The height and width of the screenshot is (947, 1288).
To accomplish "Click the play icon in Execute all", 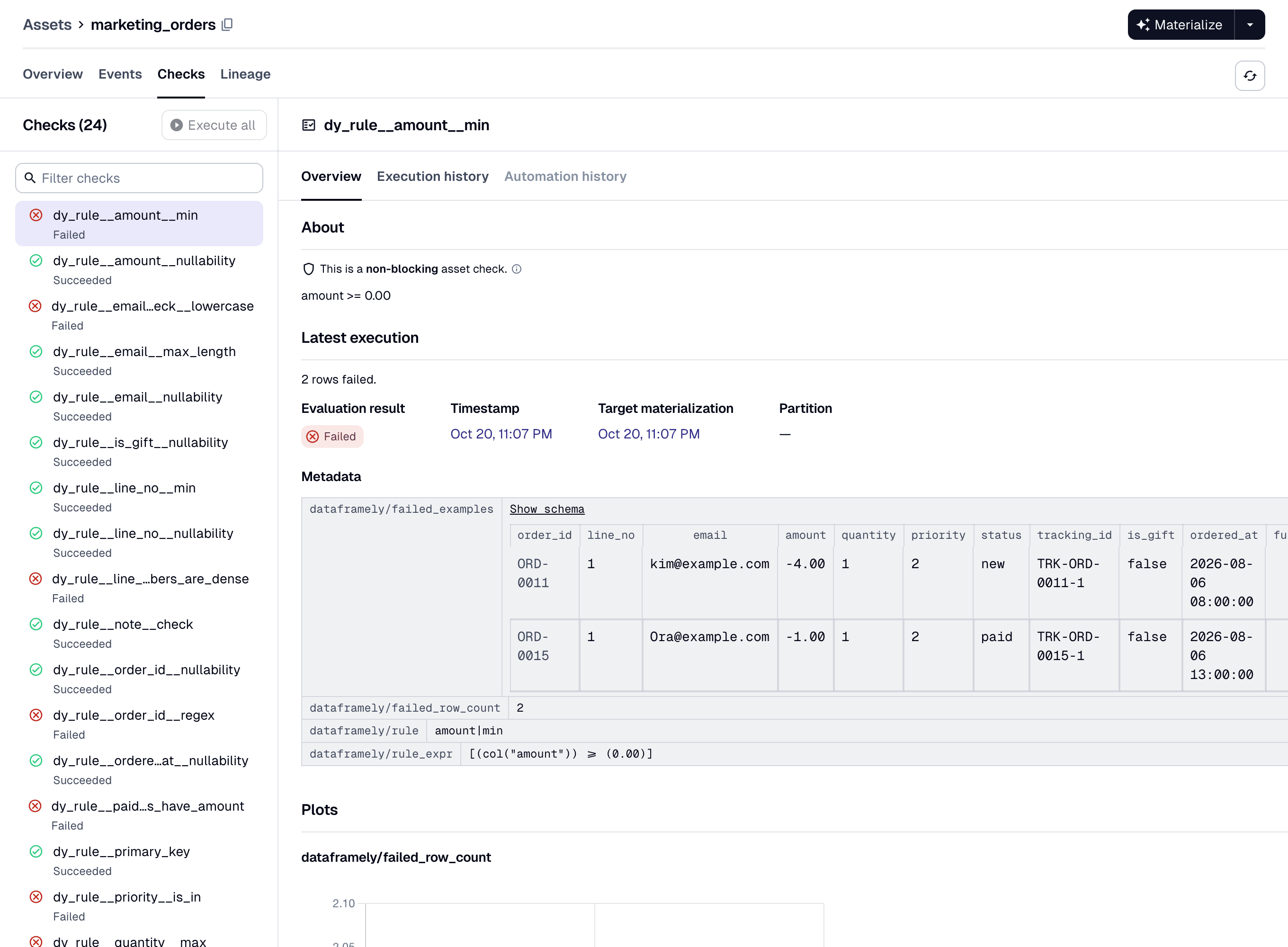I will click(177, 125).
